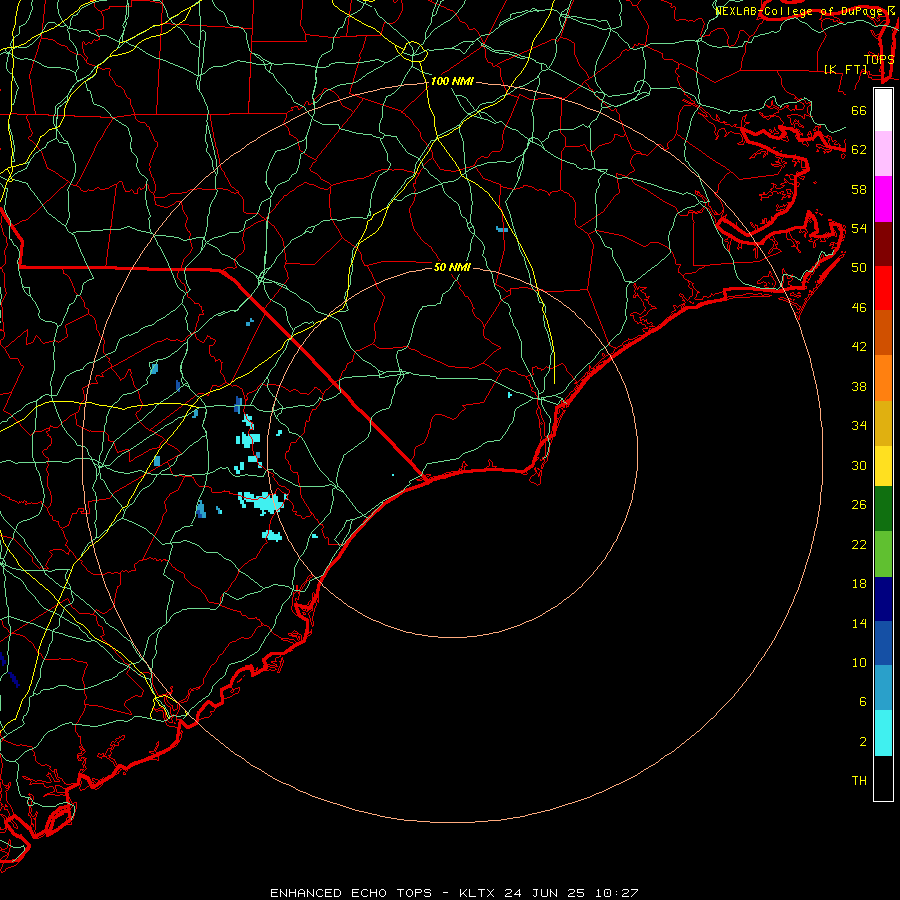Click the navy 14-18 kft legend swatch

coord(883,599)
